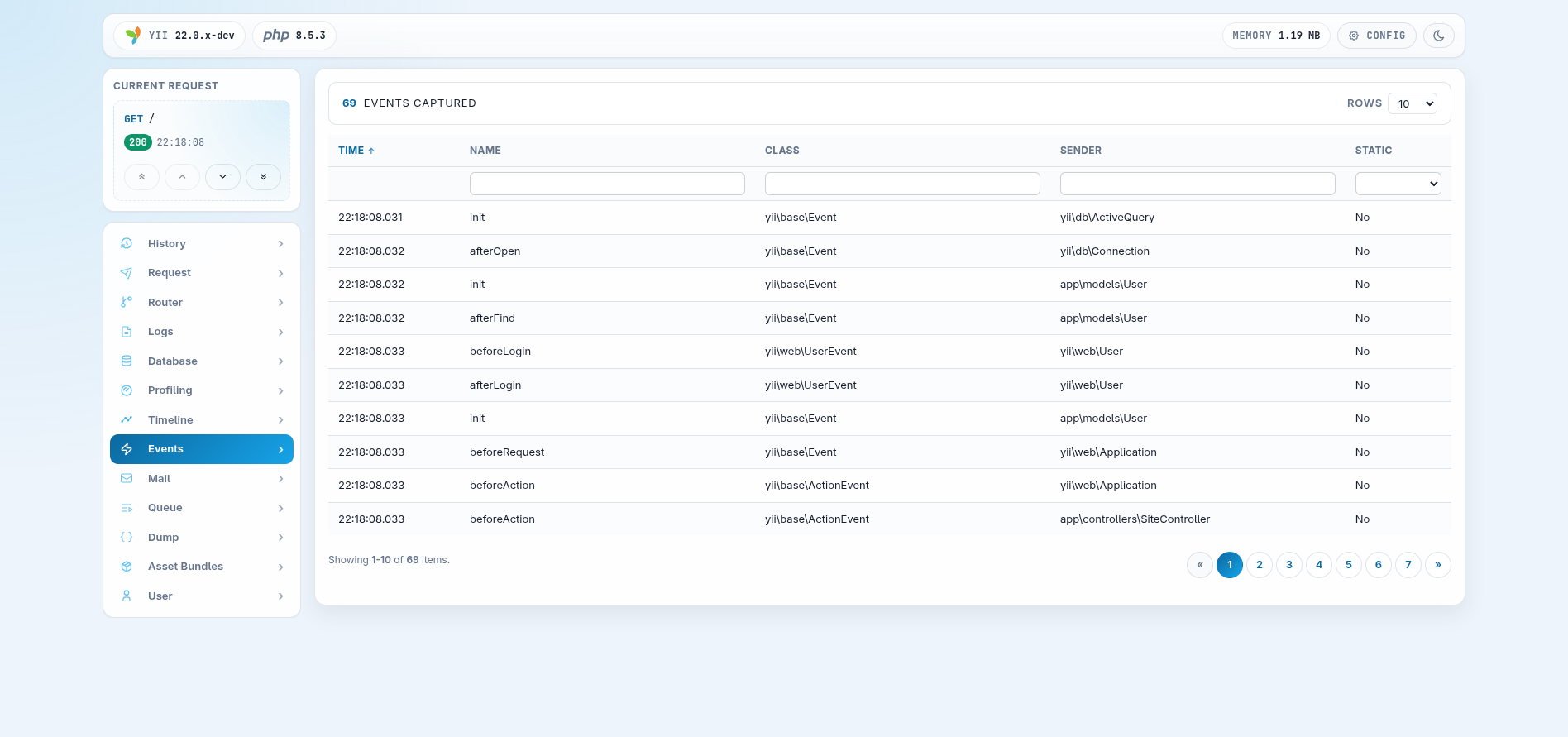Expand the Events chevron arrow
1568x737 pixels.
(x=281, y=449)
